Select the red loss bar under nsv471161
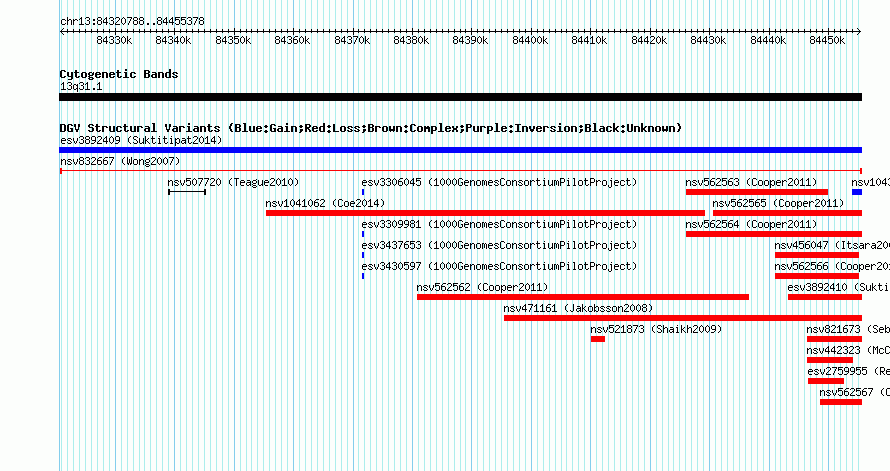The width and height of the screenshot is (890, 471). (683, 318)
